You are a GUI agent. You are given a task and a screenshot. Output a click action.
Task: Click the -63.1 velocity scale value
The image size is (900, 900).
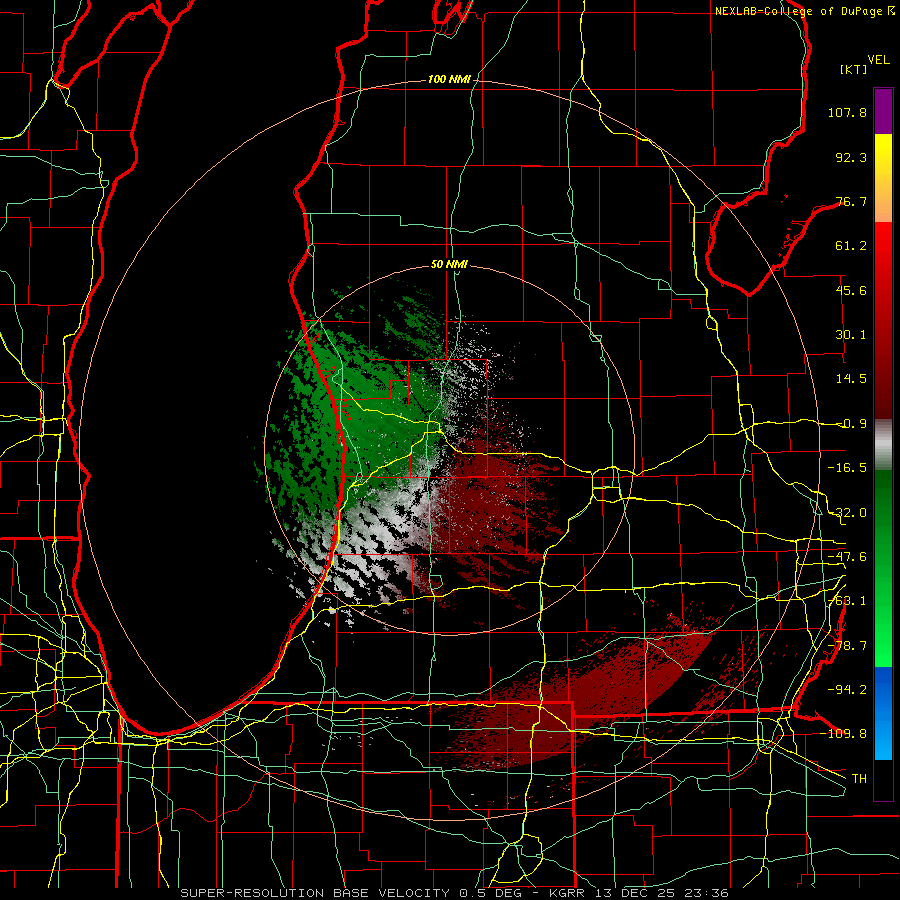(x=847, y=601)
